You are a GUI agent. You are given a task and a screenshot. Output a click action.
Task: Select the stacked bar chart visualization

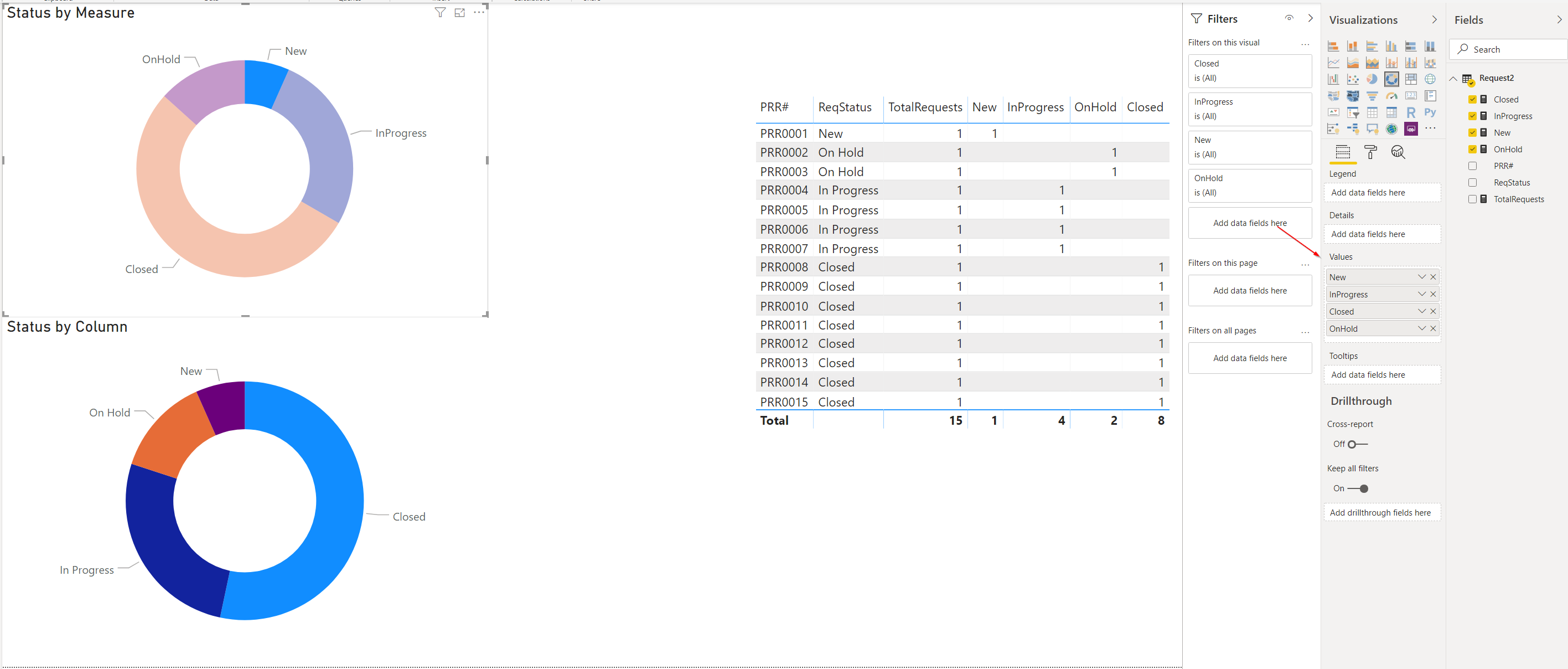(x=1333, y=46)
